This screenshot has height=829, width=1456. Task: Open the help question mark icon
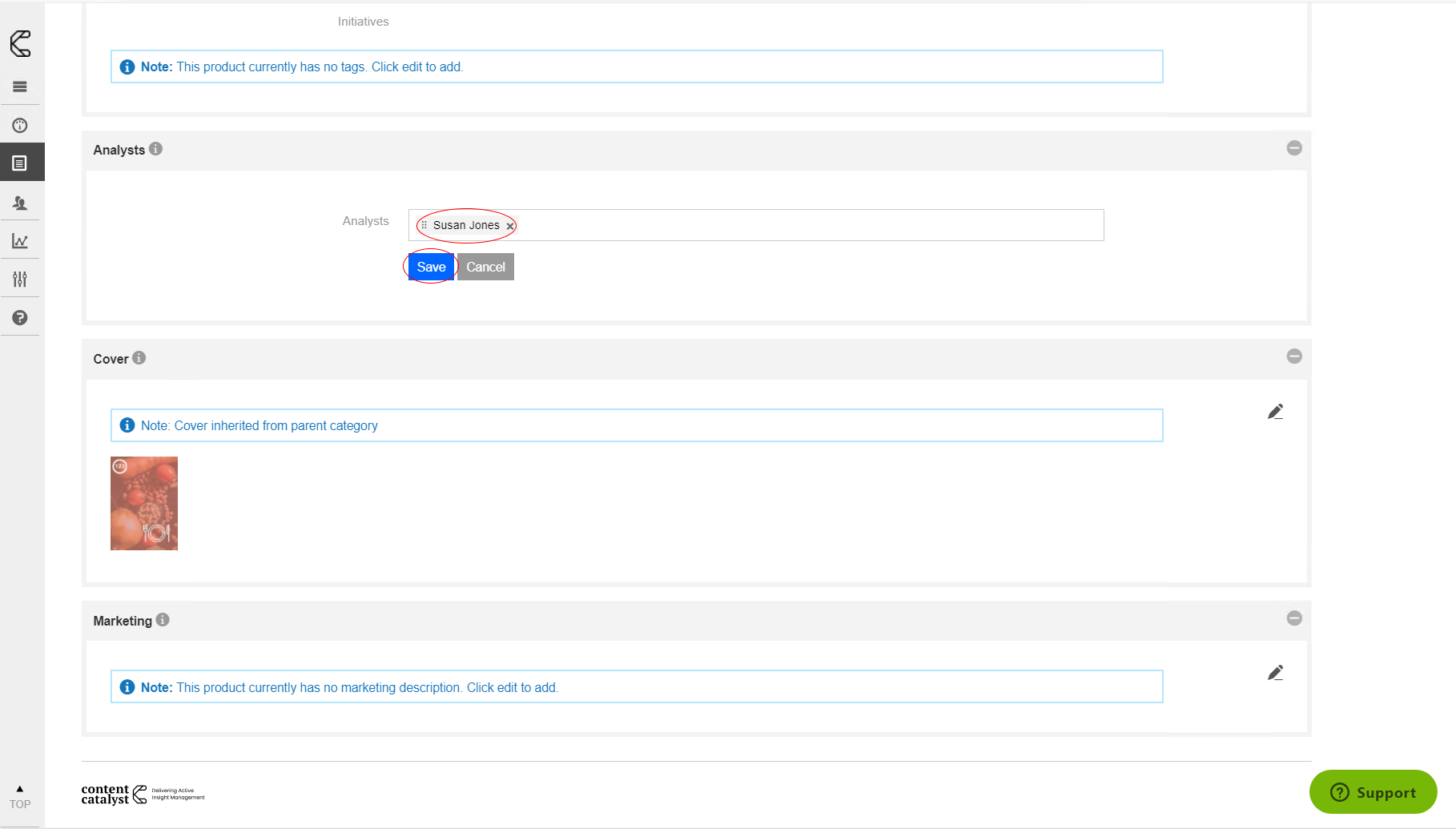click(x=20, y=318)
